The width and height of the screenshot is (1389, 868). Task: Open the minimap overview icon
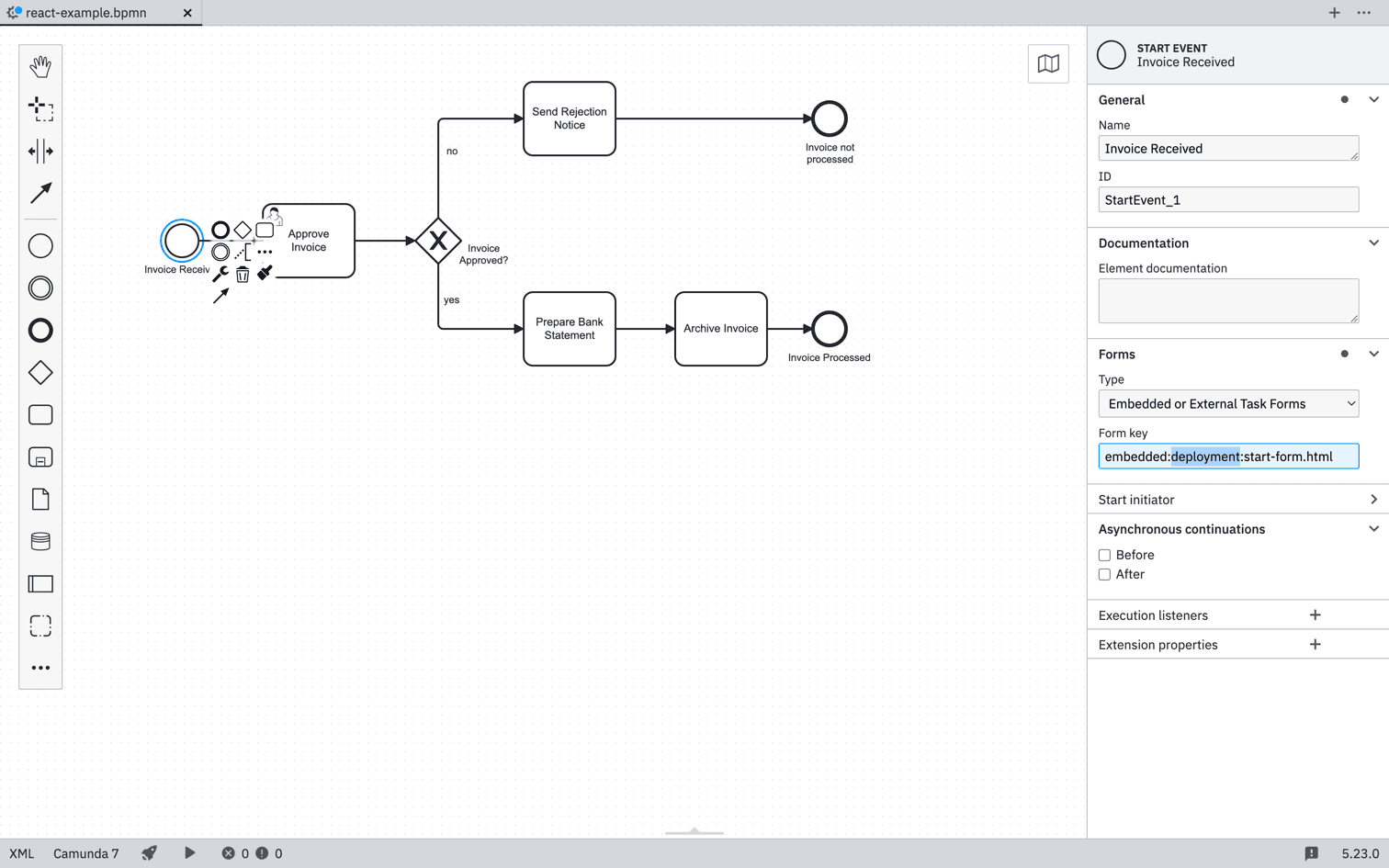click(x=1047, y=63)
